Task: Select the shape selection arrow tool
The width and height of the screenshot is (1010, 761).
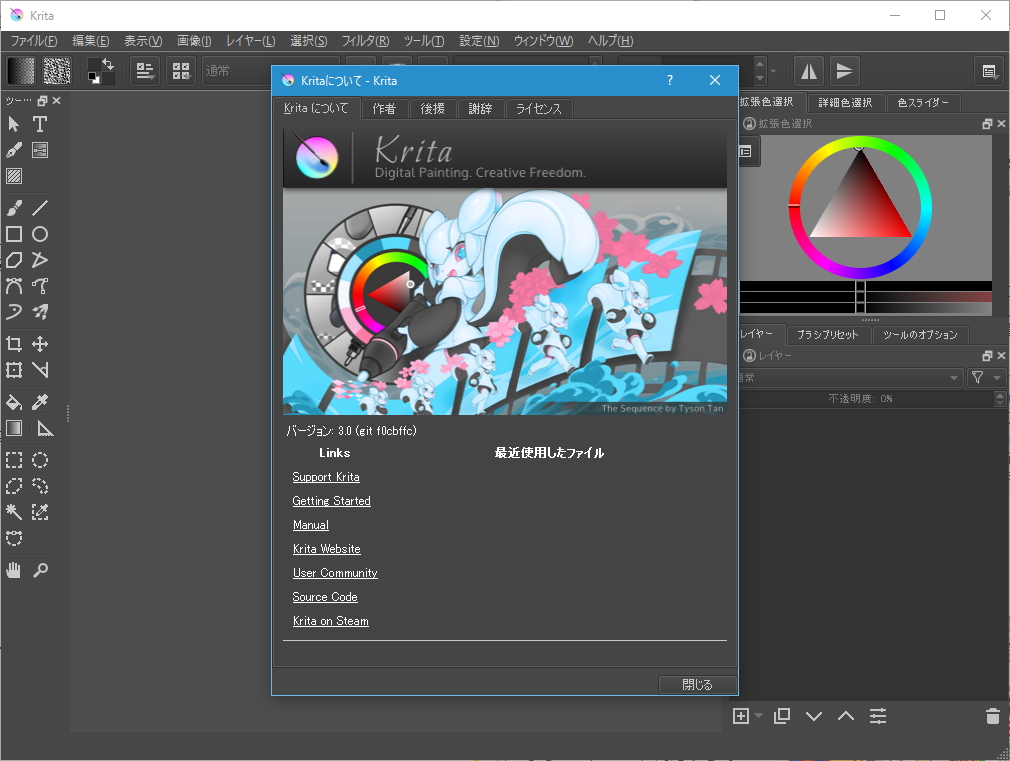Action: (14, 124)
